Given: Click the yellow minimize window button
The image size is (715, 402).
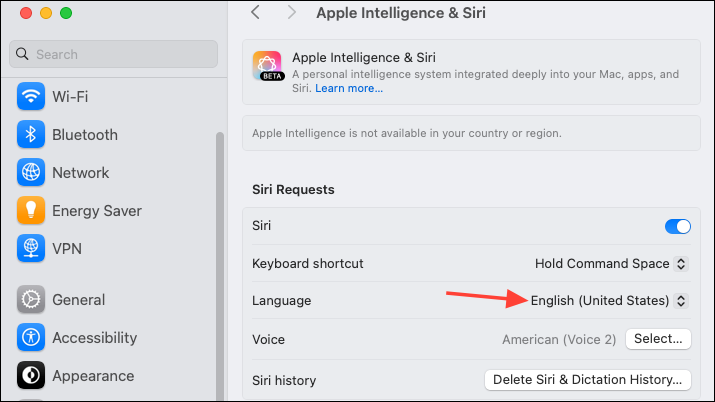Looking at the screenshot, I should [46, 13].
